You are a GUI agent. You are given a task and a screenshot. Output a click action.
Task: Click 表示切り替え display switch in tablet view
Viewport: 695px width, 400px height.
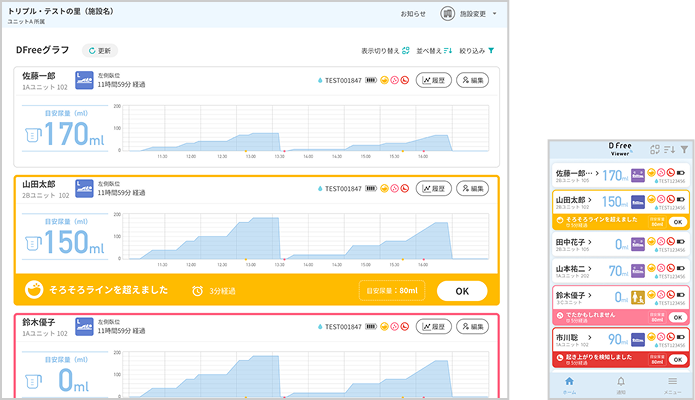point(385,51)
